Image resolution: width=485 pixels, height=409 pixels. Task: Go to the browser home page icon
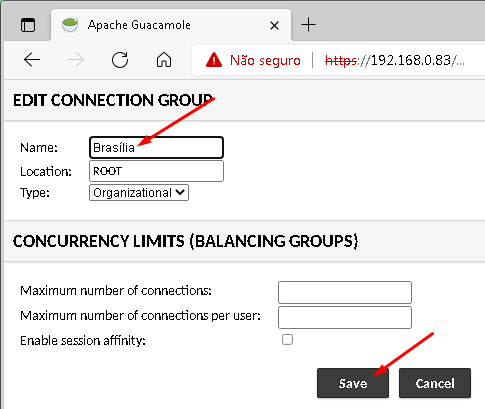click(x=164, y=60)
